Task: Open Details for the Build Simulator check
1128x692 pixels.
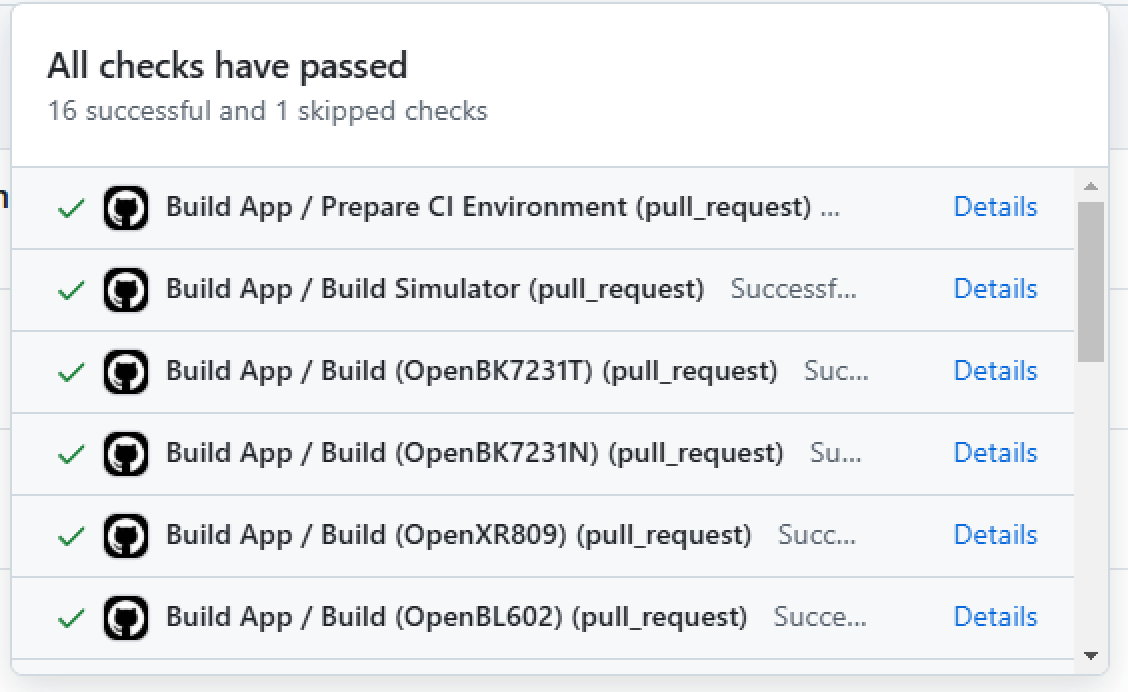Action: (995, 289)
